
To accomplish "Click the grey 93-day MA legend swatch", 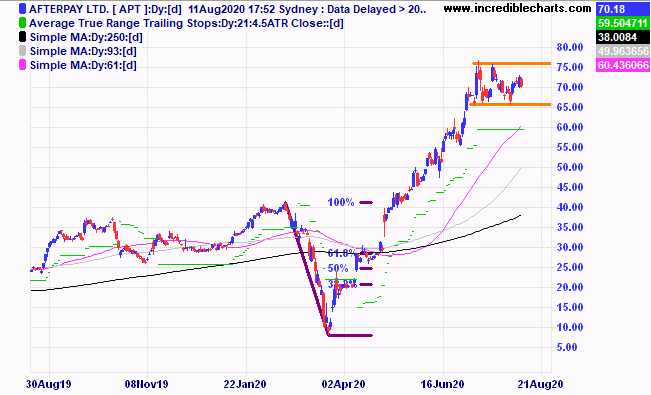I will click(x=22, y=51).
